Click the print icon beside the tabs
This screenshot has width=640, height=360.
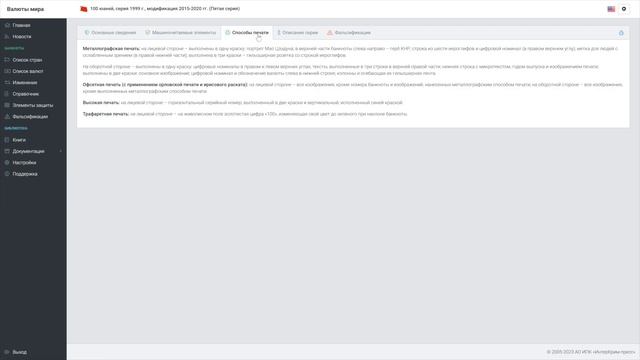621,33
